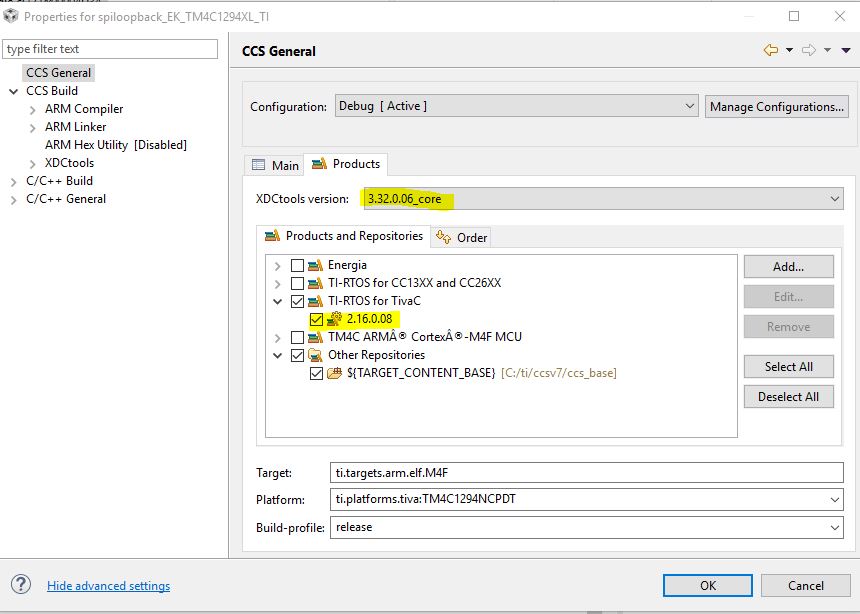Uncheck the TI-RTOS for TivaC checkbox

tap(297, 301)
